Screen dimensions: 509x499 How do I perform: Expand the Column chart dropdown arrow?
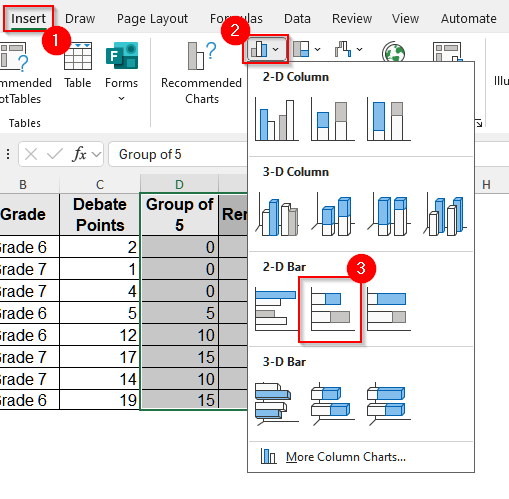[x=275, y=49]
